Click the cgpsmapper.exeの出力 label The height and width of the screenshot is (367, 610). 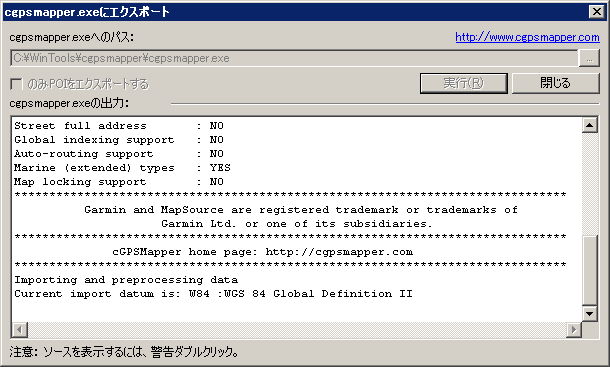coord(69,103)
